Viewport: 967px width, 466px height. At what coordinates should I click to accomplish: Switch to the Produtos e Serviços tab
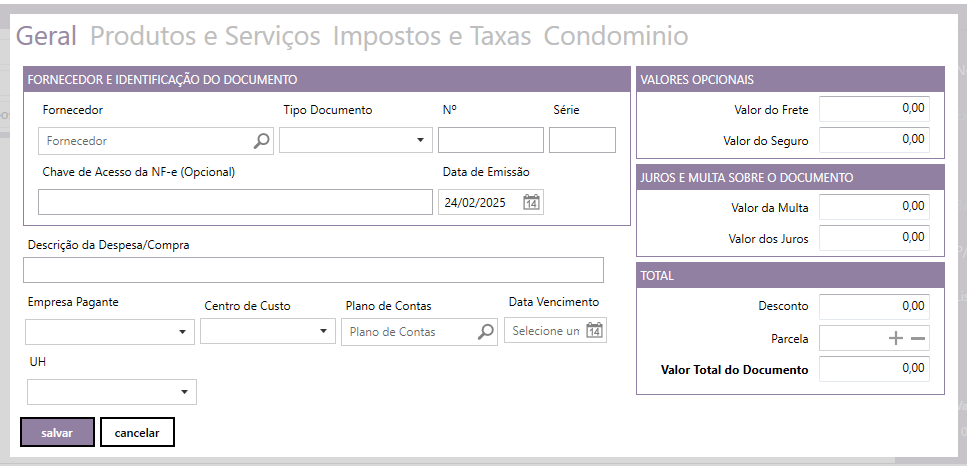(205, 37)
